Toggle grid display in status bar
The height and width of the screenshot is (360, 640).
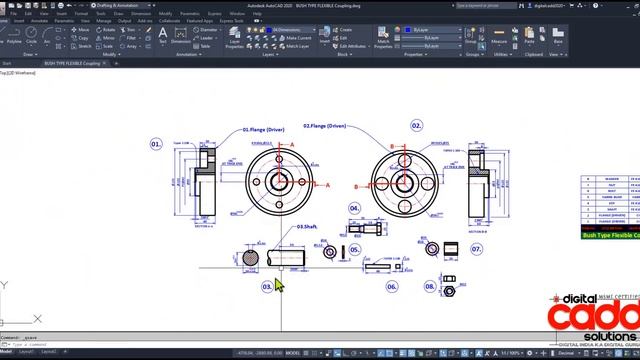[x=306, y=353]
